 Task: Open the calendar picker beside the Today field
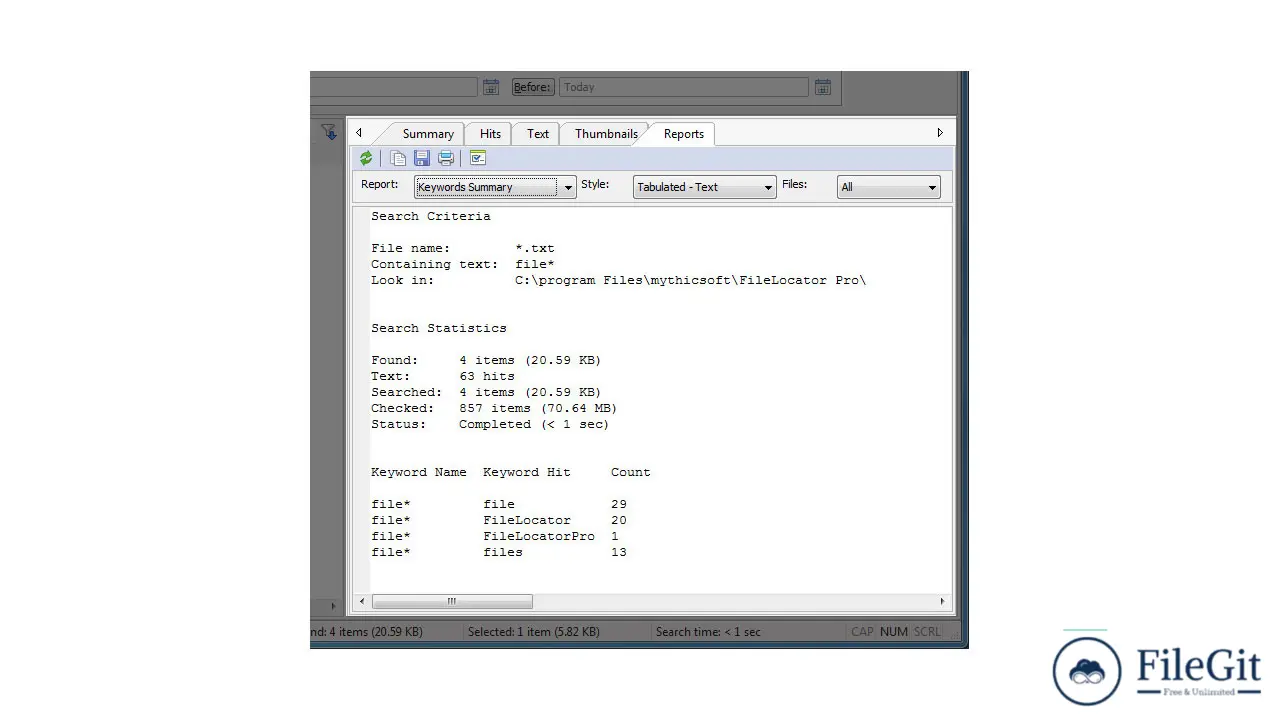coord(822,87)
